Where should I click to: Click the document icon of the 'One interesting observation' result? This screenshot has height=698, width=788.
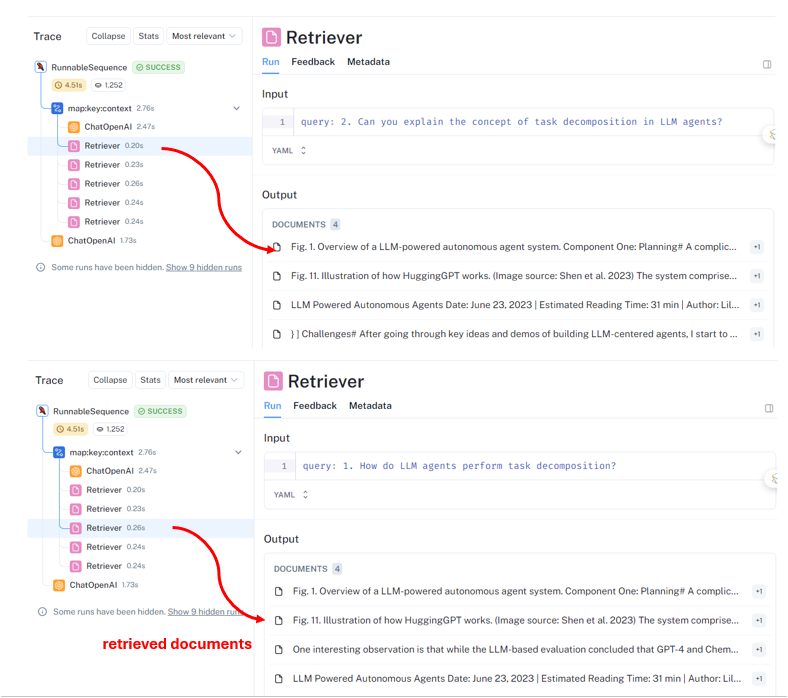pyautogui.click(x=279, y=650)
